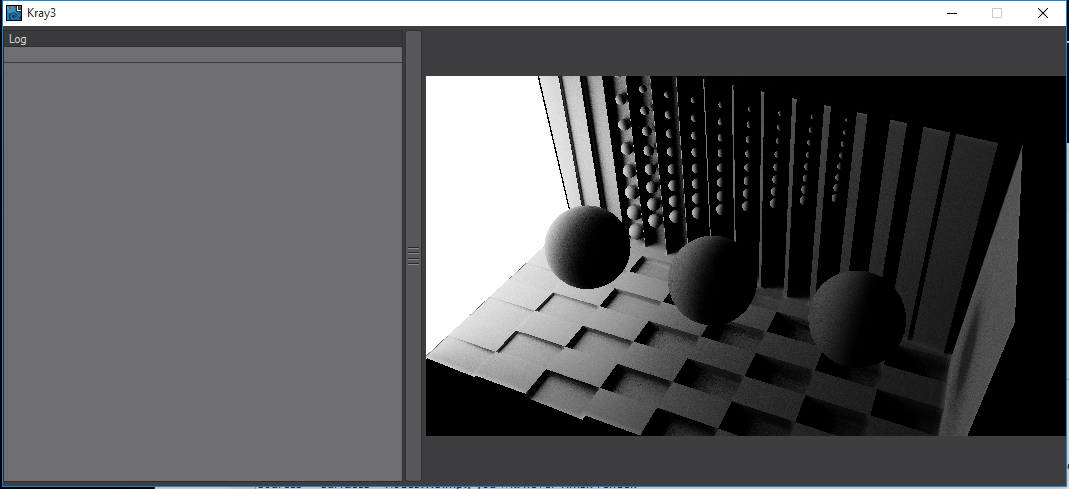Click the black bottom-left corner of the render
The image size is (1069, 489).
click(x=450, y=410)
